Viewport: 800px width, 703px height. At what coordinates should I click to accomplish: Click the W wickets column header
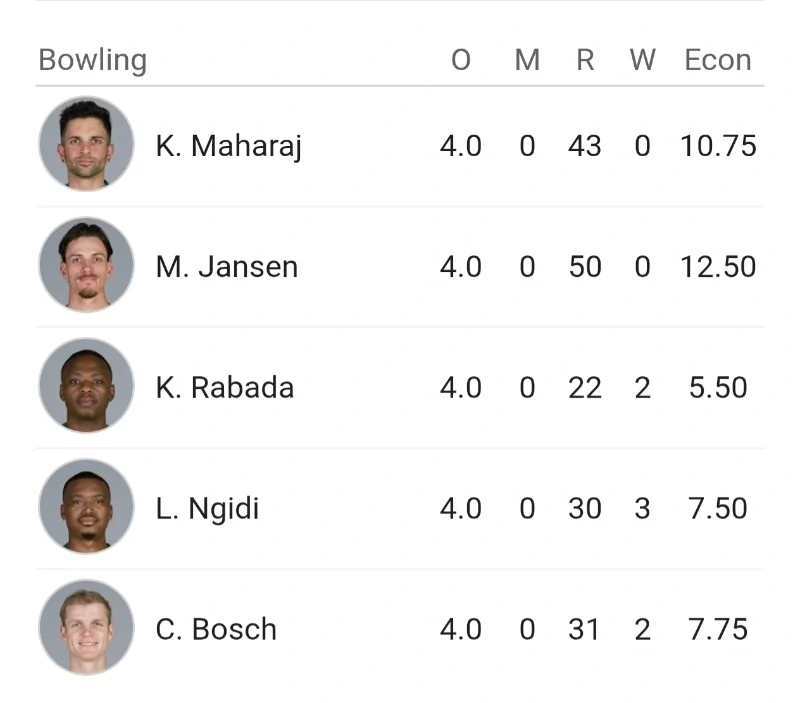pyautogui.click(x=642, y=60)
